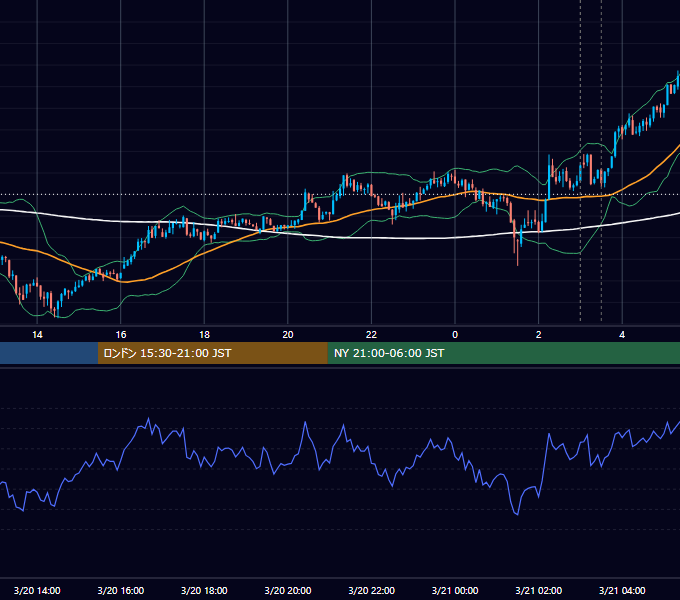The height and width of the screenshot is (600, 680).
Task: Click the 18 hour label on price chart axis
Action: [204, 335]
